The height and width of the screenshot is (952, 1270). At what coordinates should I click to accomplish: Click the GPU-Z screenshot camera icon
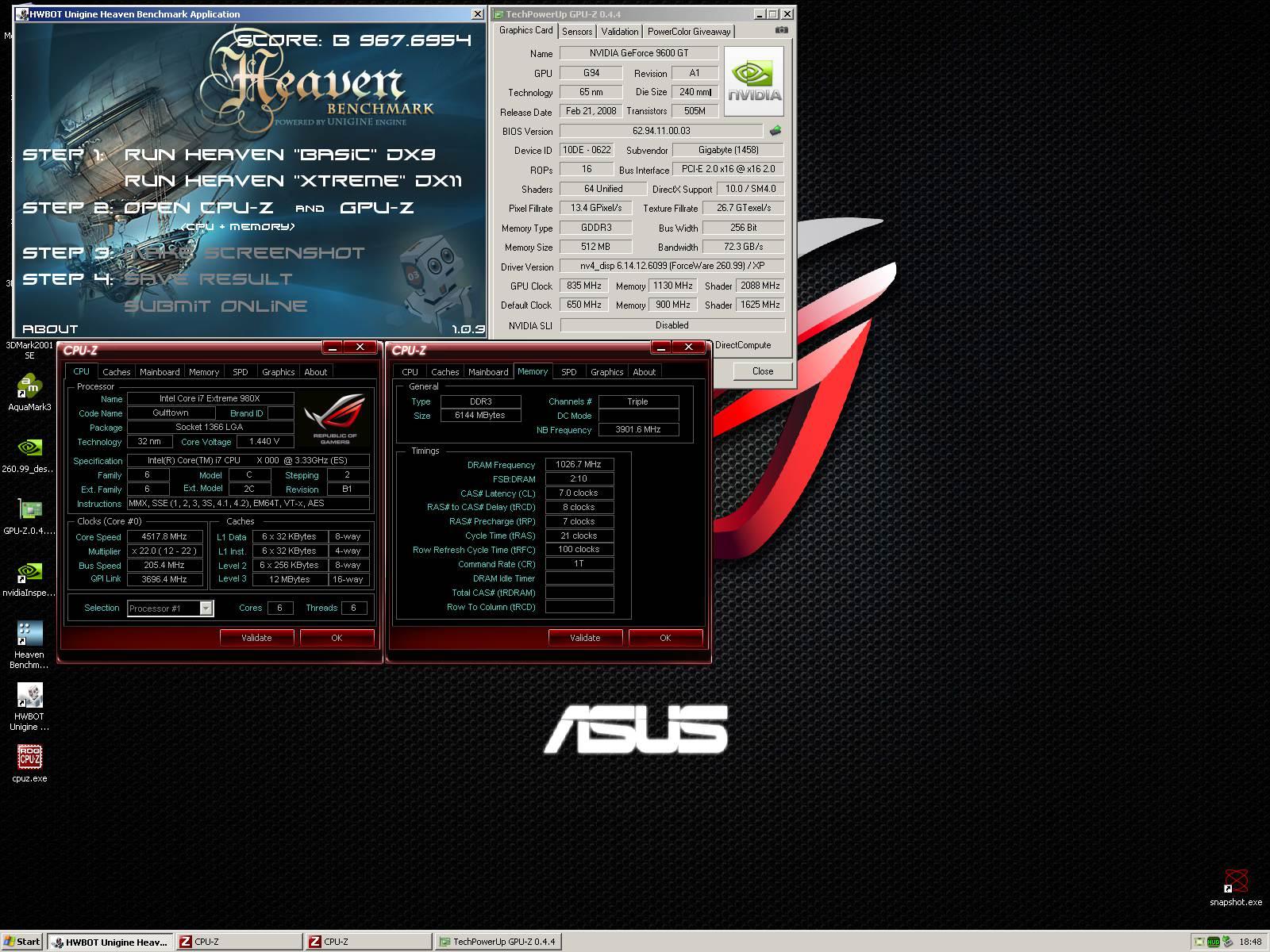782,30
